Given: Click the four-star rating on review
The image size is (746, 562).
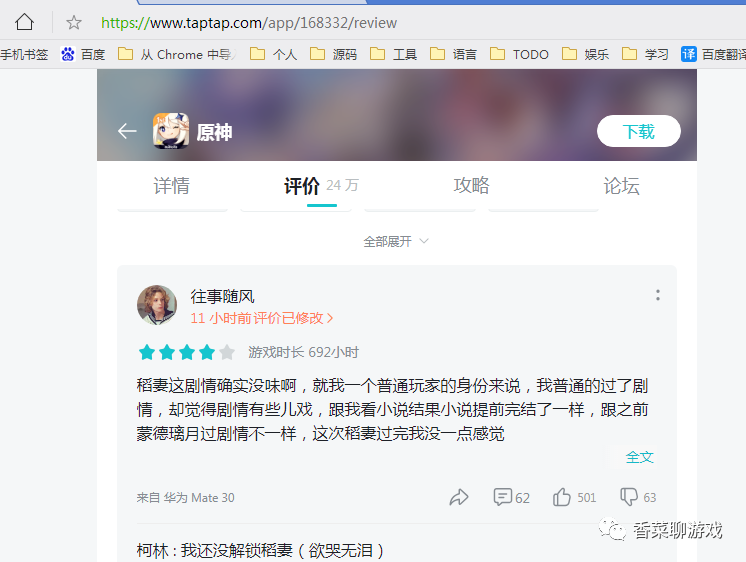Looking at the screenshot, I should point(187,353).
